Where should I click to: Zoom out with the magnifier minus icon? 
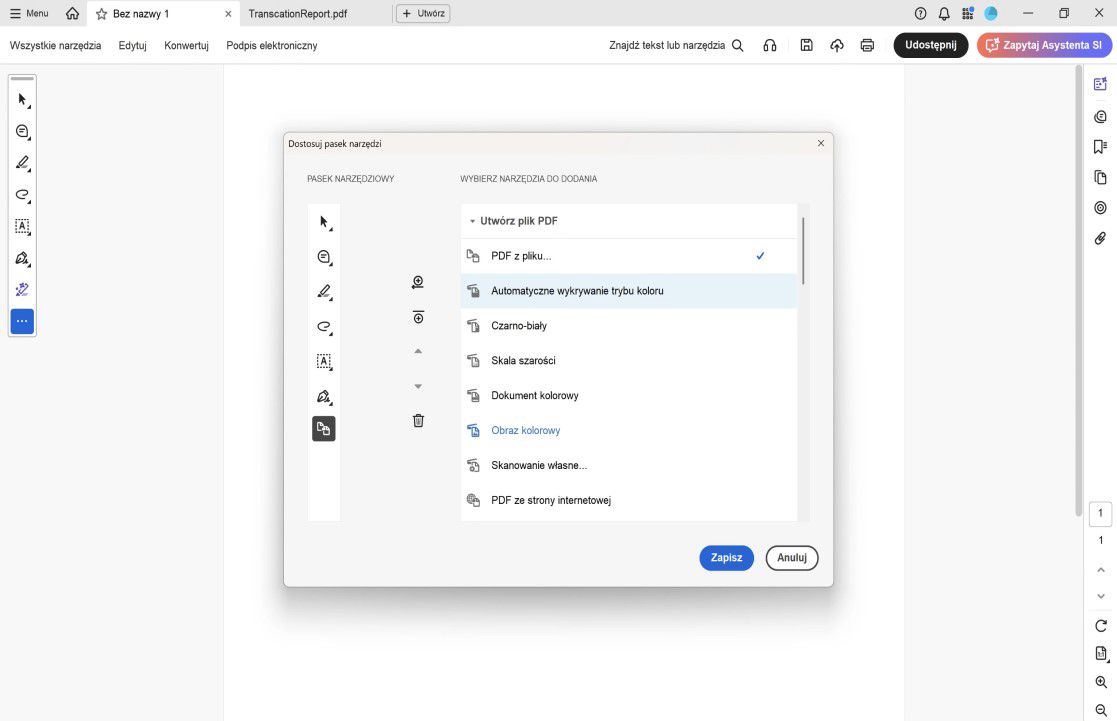pyautogui.click(x=1101, y=710)
